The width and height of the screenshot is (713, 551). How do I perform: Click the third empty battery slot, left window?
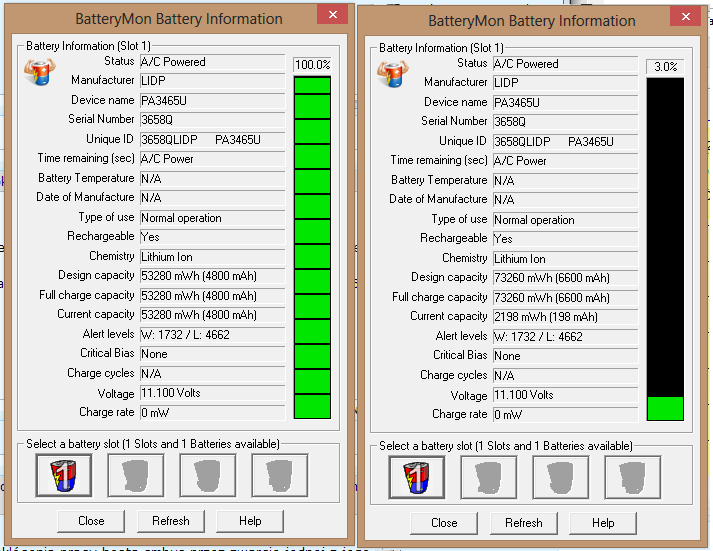(x=207, y=475)
